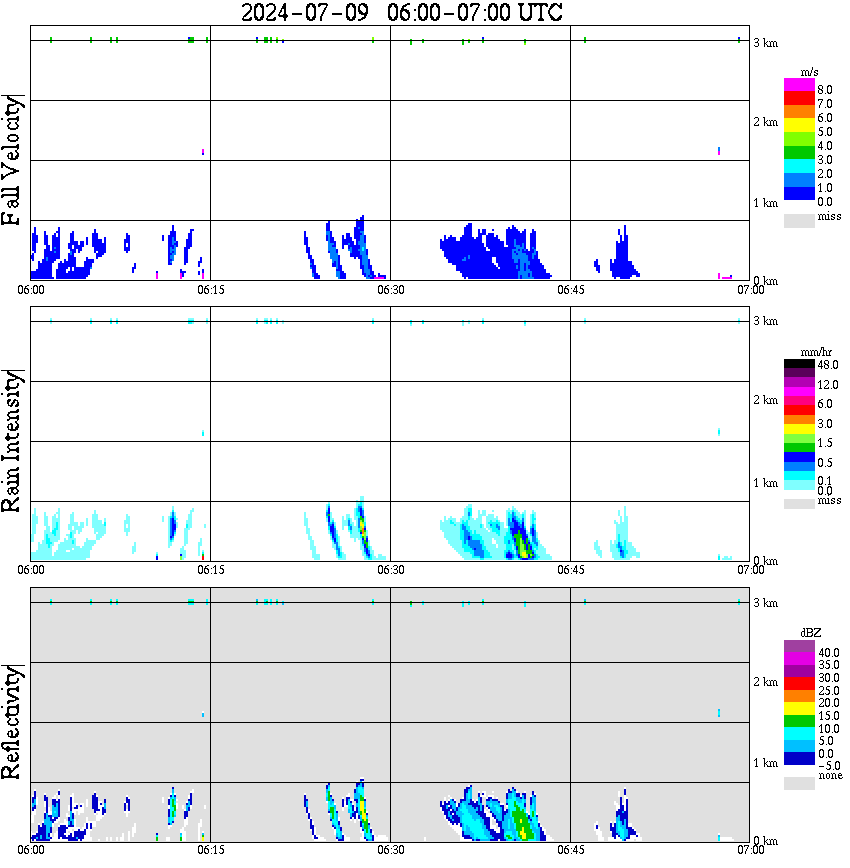This screenshot has height=868, width=850.
Task: Click the 'dBZ' unit label on the legend
Action: point(811,633)
